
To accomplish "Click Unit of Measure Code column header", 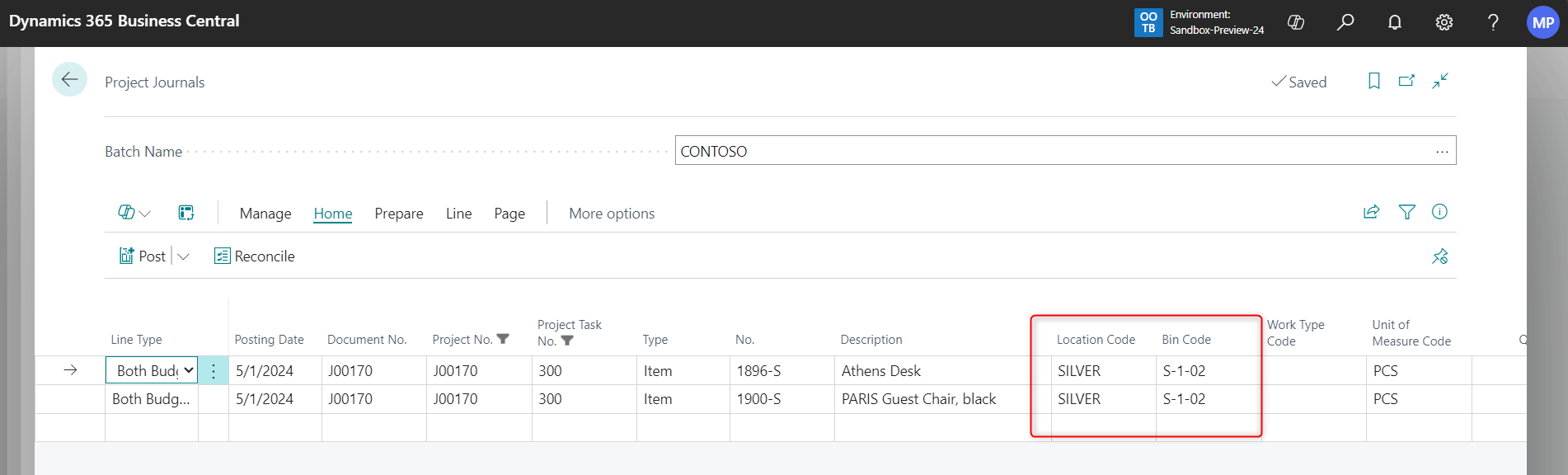I will coord(1411,333).
